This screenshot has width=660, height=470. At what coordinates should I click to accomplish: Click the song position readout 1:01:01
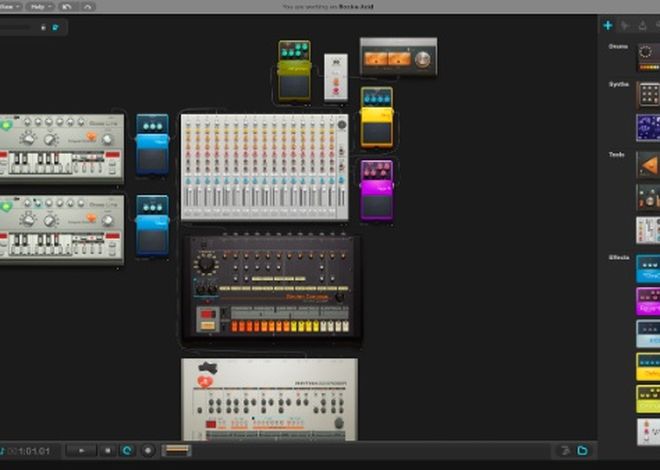(x=34, y=451)
